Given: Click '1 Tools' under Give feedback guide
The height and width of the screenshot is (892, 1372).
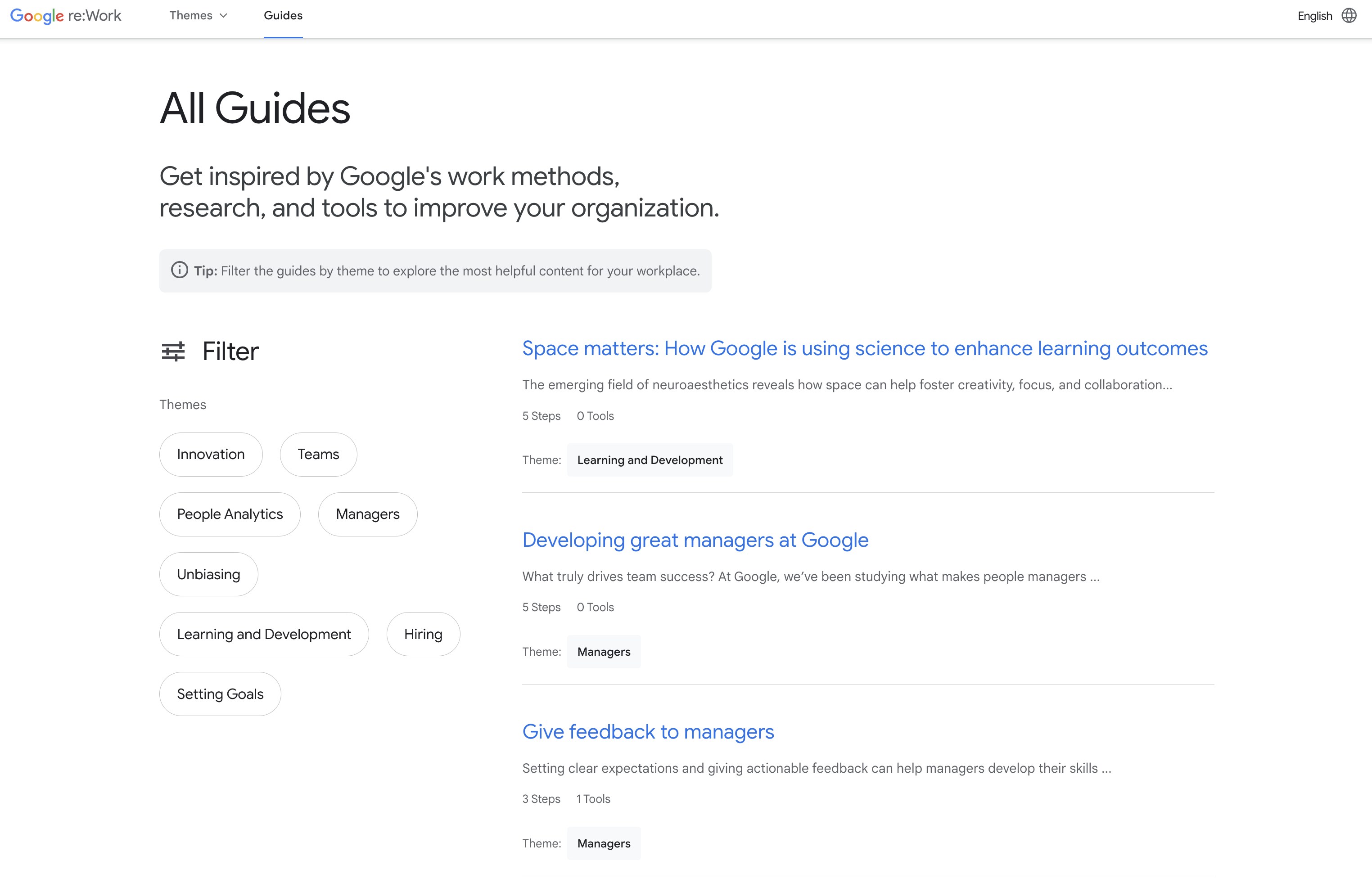Looking at the screenshot, I should [593, 799].
